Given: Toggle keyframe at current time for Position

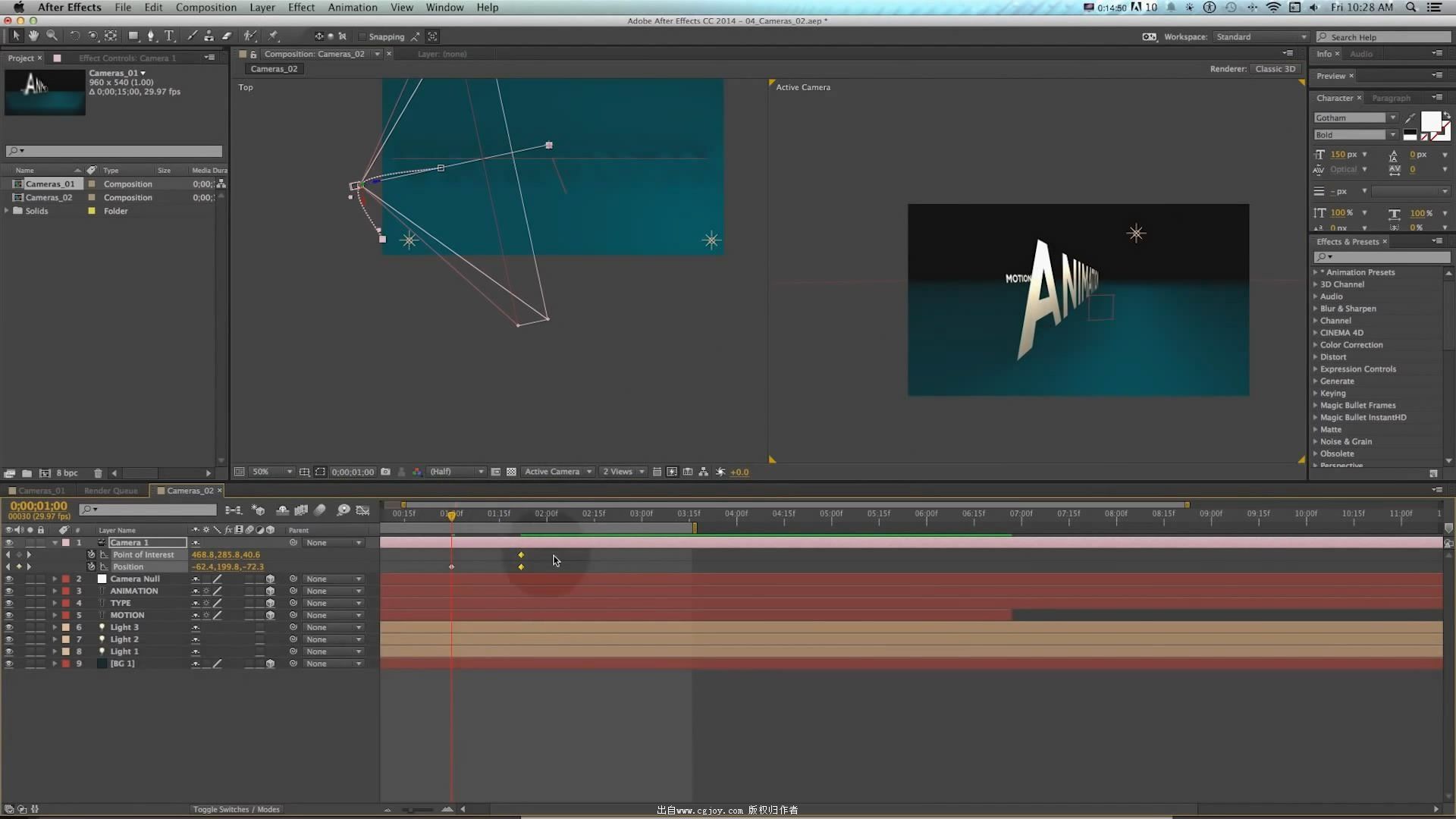Looking at the screenshot, I should [19, 567].
